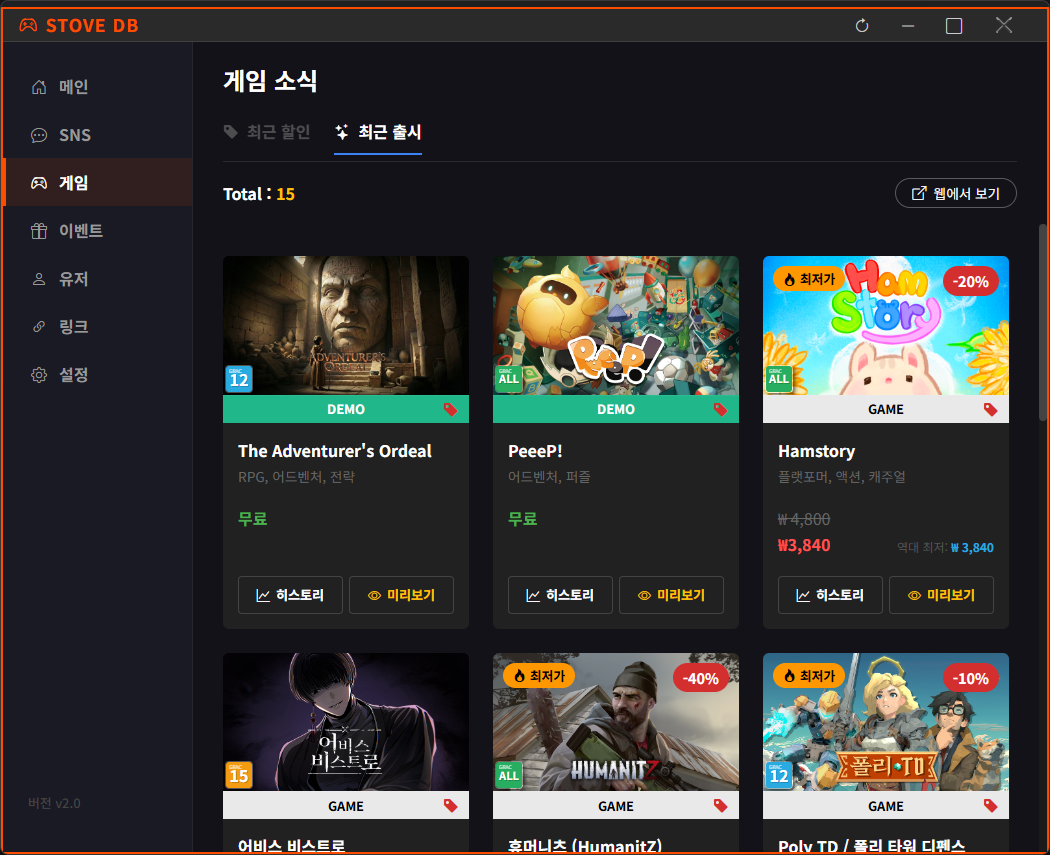Click the 웹에서 보기 button
Screen dimensions: 1050x855
click(x=955, y=194)
